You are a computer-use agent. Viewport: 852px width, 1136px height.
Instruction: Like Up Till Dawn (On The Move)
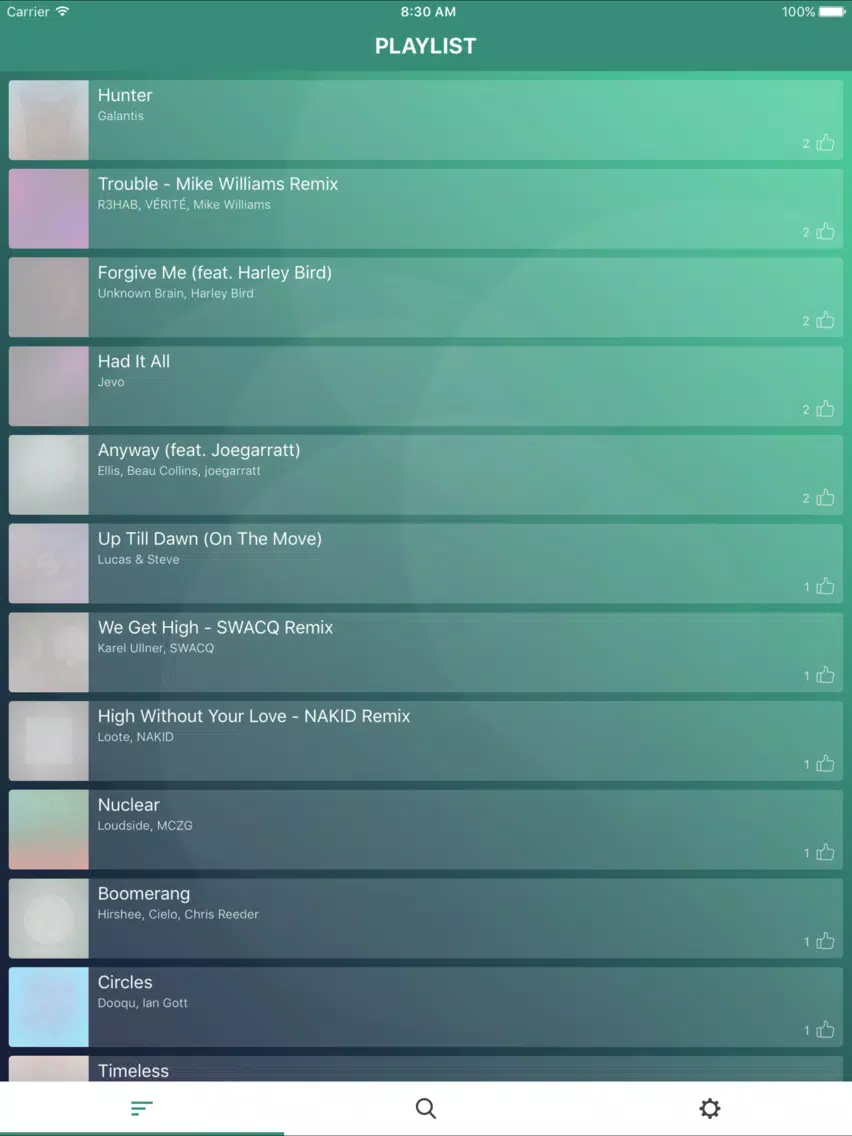825,587
